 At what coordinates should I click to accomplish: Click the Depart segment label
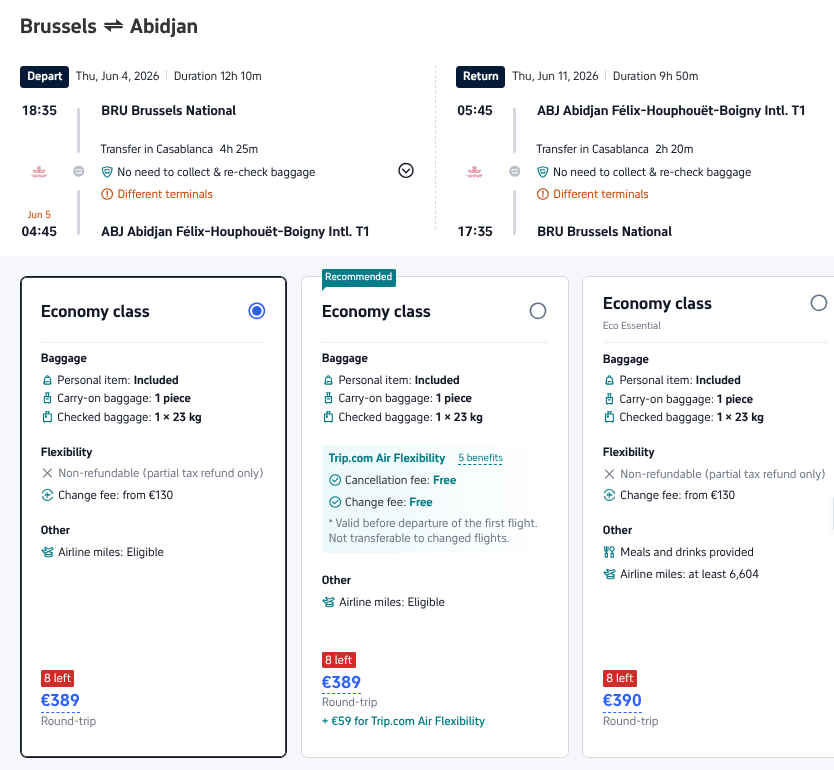45,76
